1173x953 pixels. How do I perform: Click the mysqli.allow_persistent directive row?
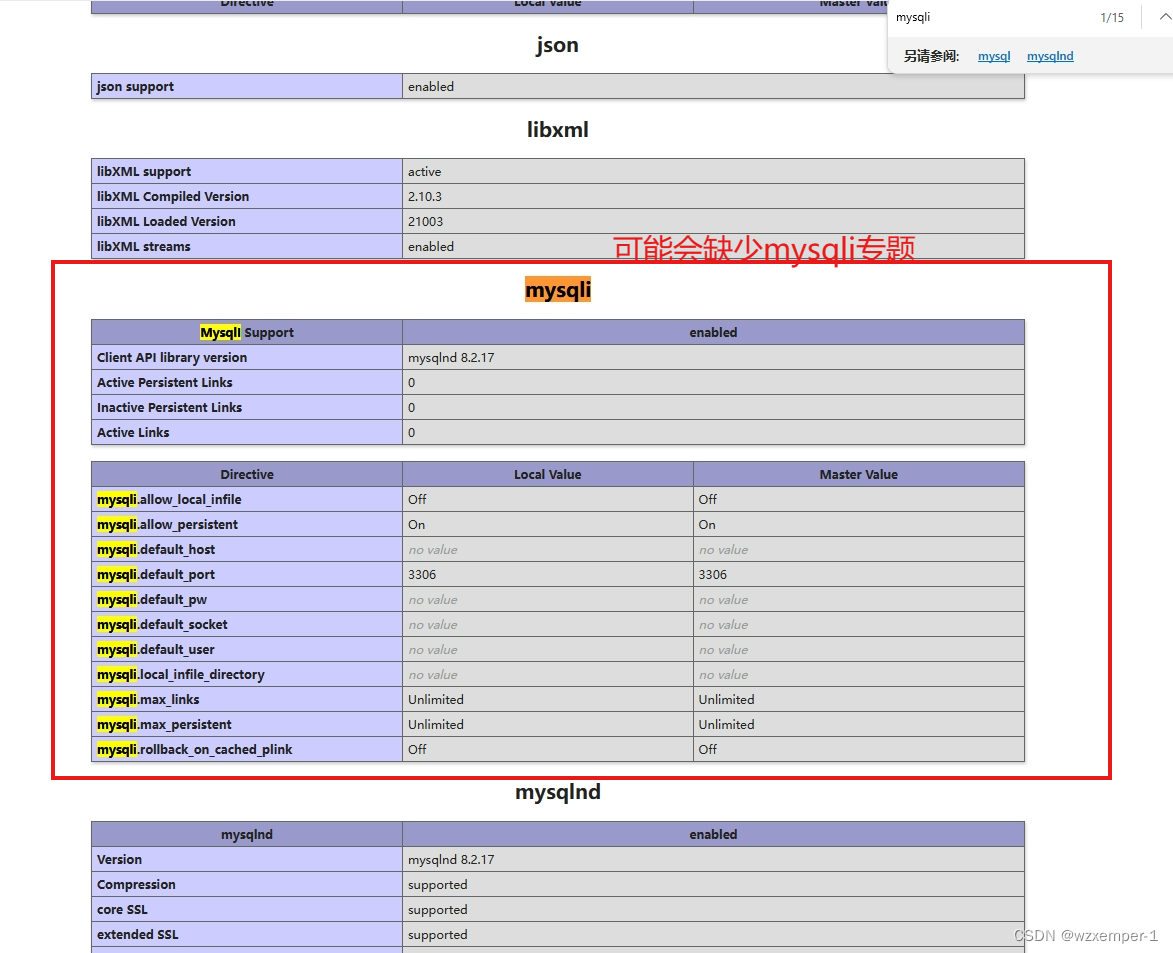click(x=166, y=524)
